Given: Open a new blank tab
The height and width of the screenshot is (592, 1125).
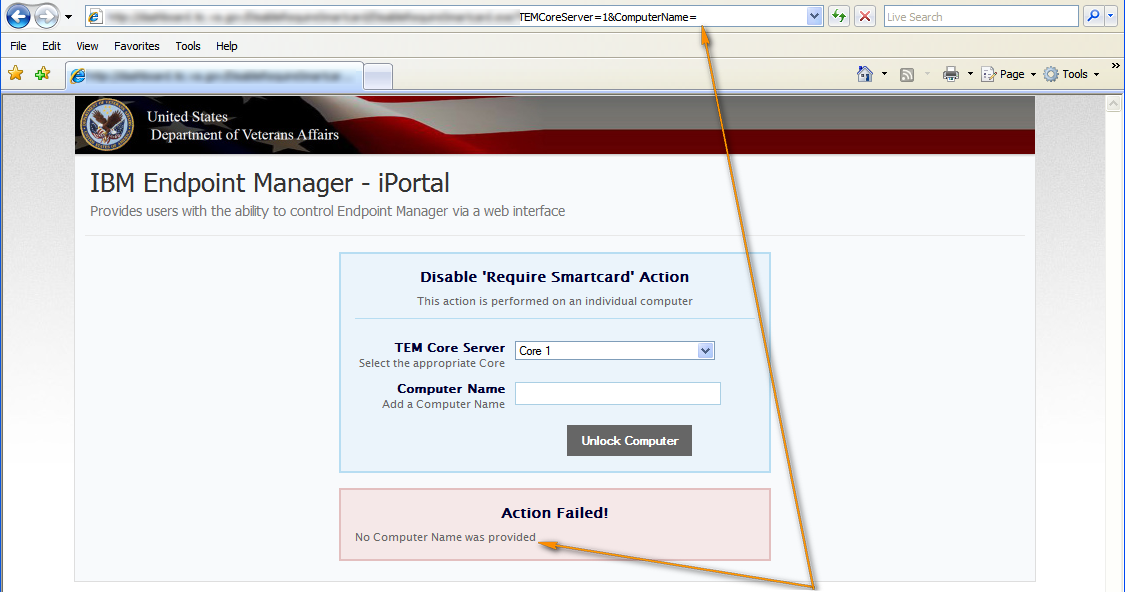Looking at the screenshot, I should [378, 76].
